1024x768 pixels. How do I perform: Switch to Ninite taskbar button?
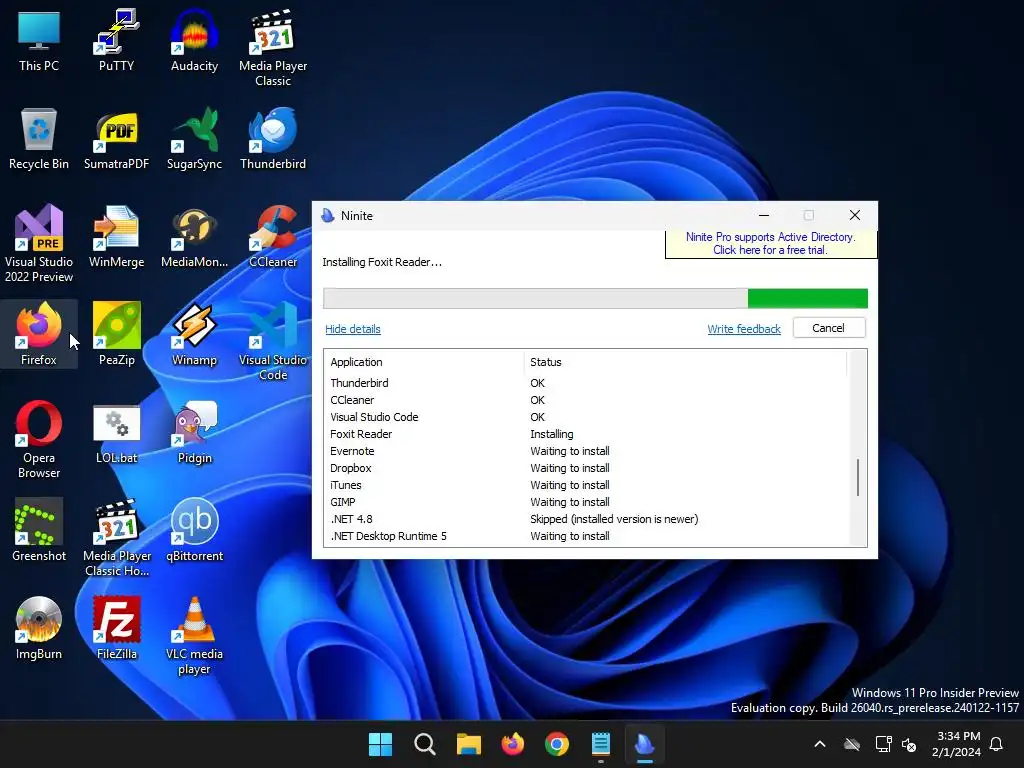[645, 744]
